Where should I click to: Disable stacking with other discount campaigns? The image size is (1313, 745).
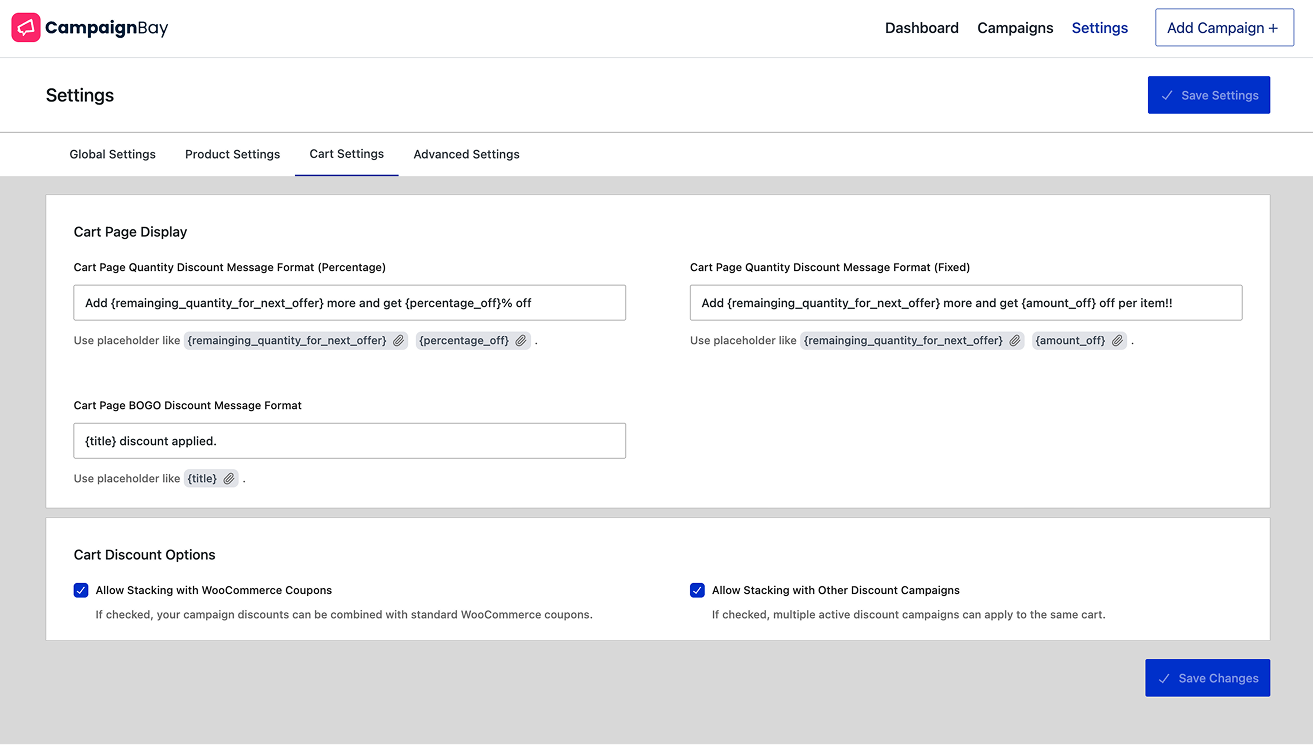[697, 590]
